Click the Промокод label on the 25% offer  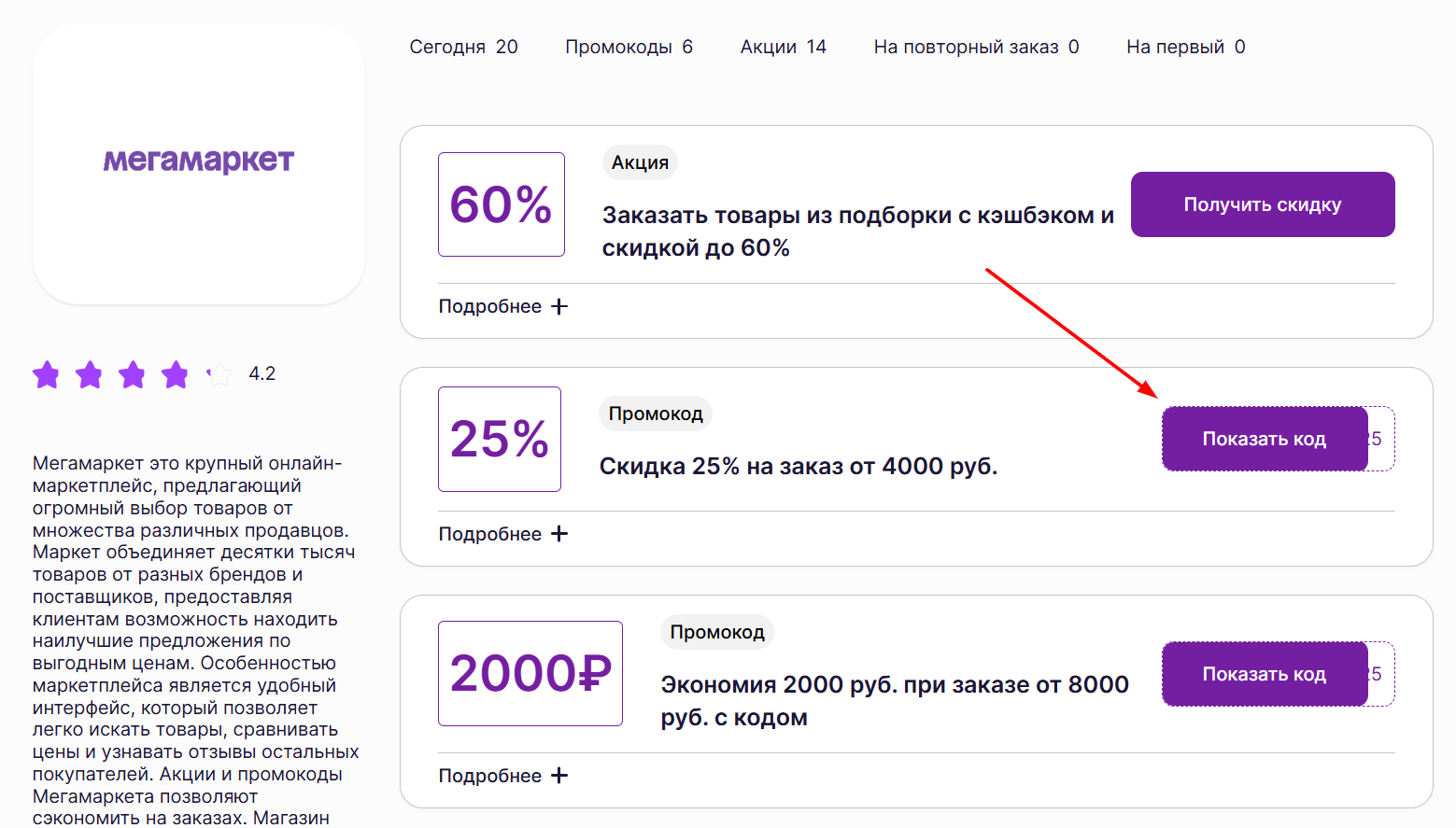click(655, 413)
